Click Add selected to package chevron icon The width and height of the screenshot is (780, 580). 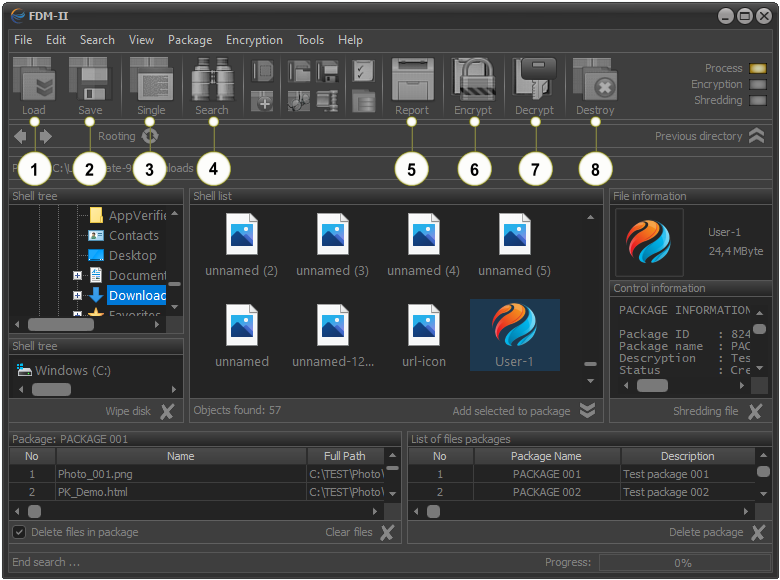(587, 411)
